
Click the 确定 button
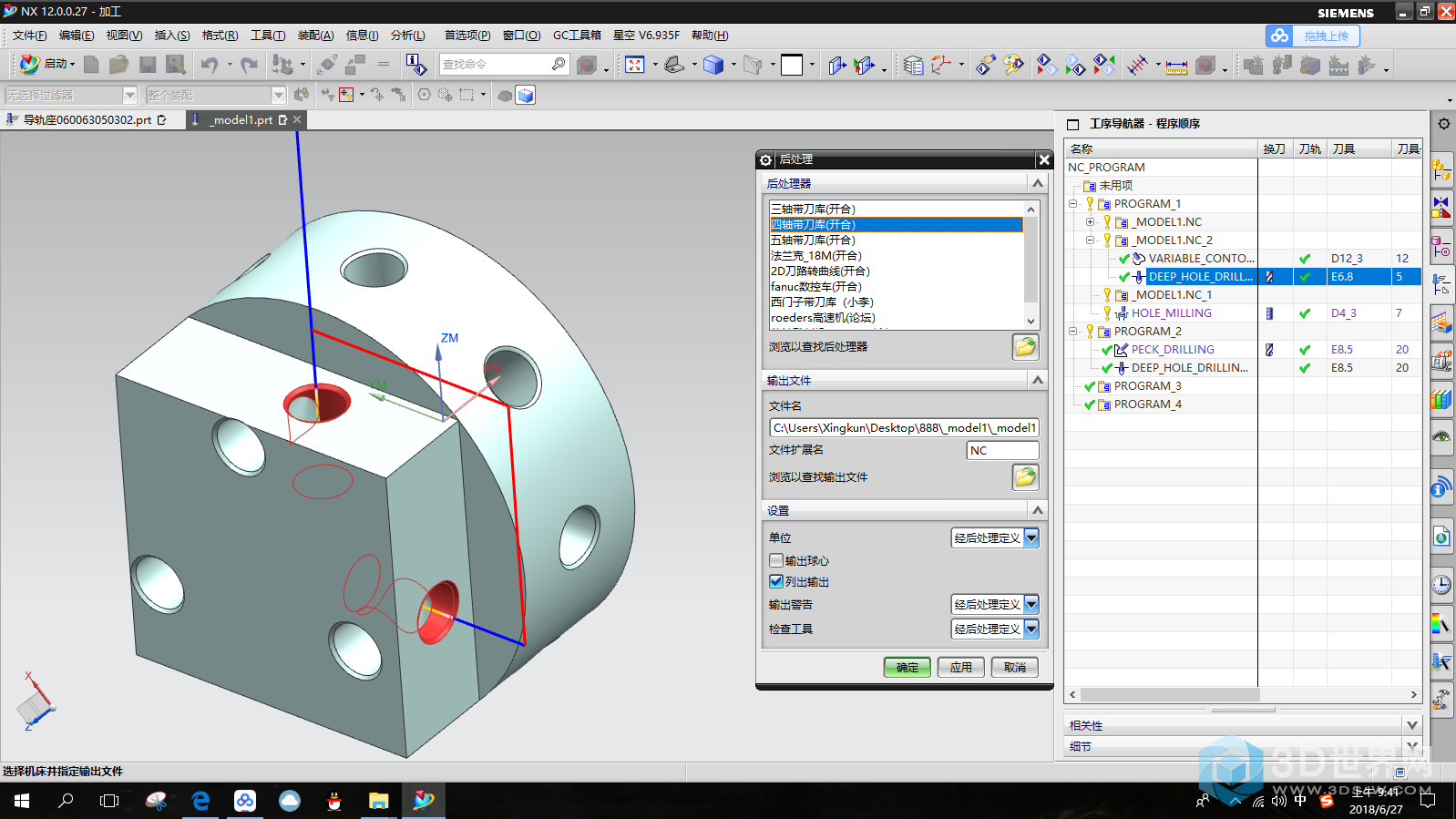point(907,667)
